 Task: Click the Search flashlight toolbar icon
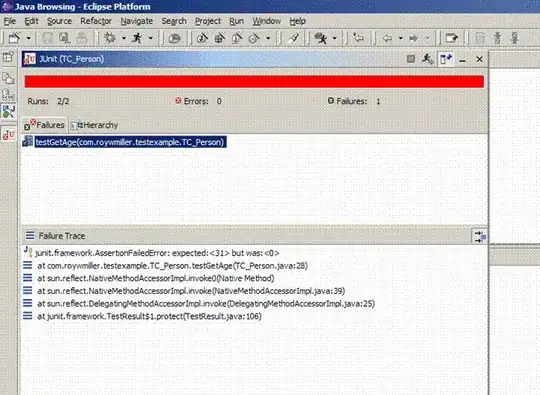coord(294,38)
